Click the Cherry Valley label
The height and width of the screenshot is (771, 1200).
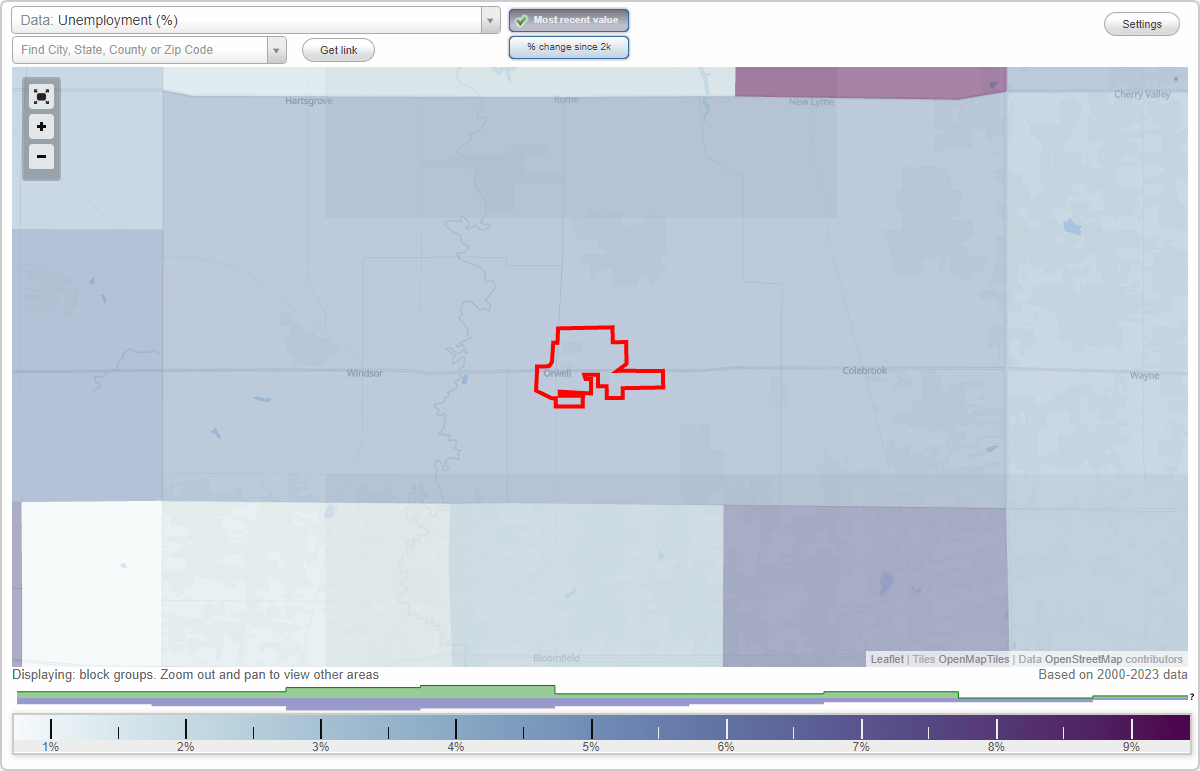1142,94
